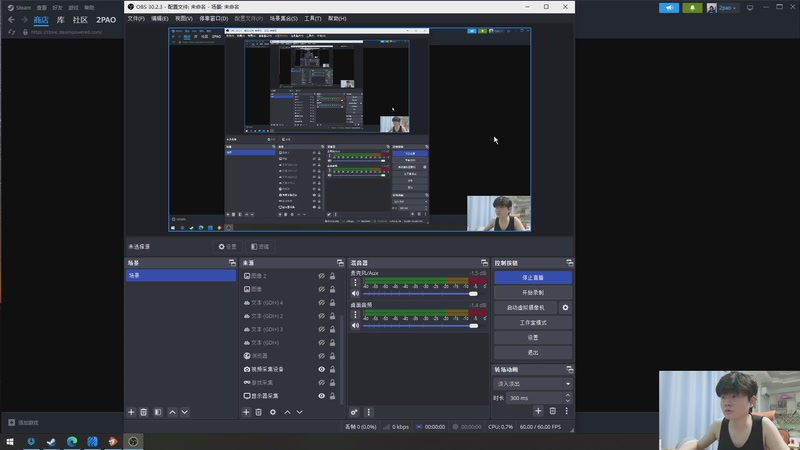Screen dimensions: 800x450
Task: Open OBS 文件(F) menu
Action: 136,18
